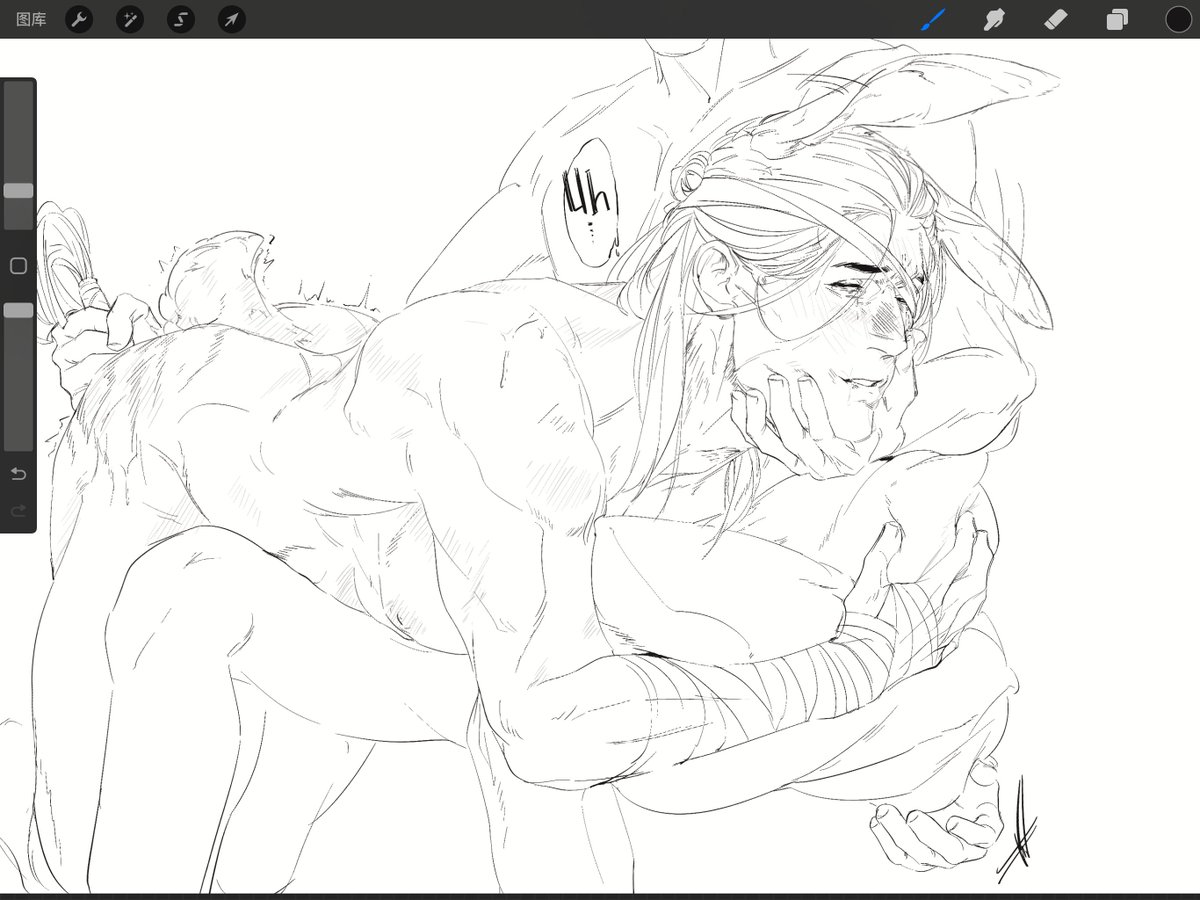Select the Selection S tool
The height and width of the screenshot is (900, 1200).
pyautogui.click(x=181, y=19)
